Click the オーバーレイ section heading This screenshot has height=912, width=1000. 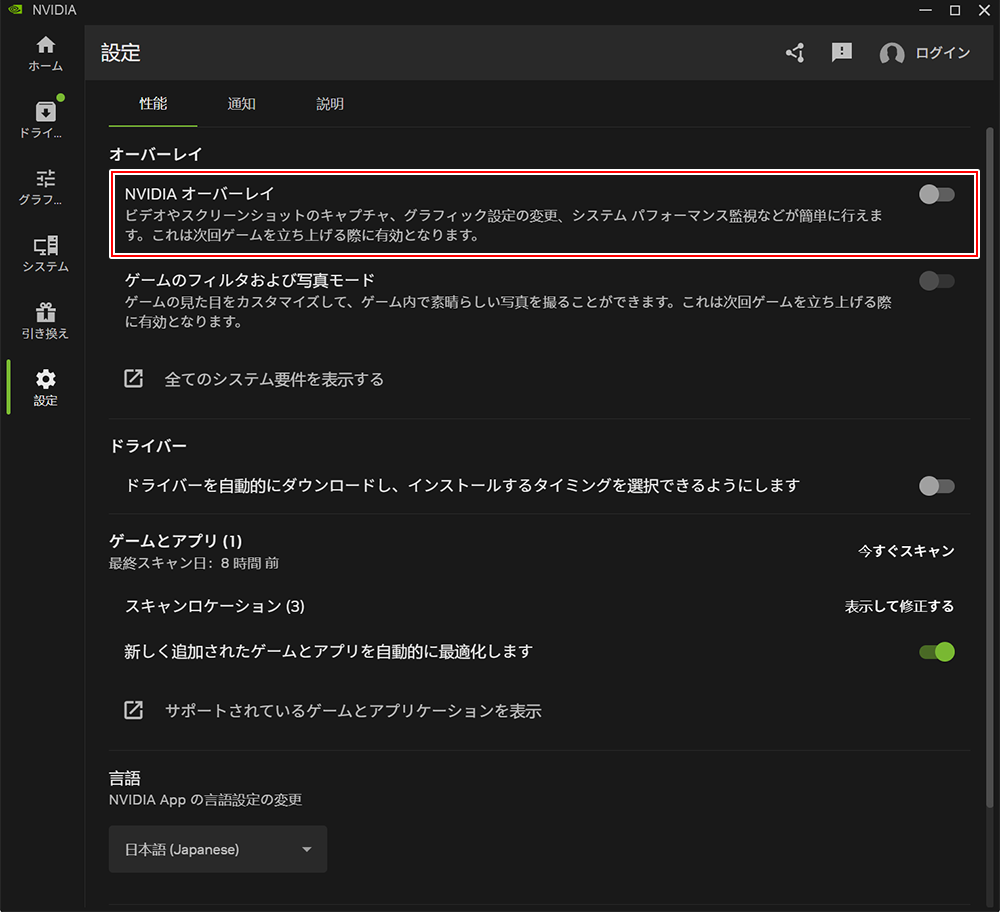tap(156, 154)
